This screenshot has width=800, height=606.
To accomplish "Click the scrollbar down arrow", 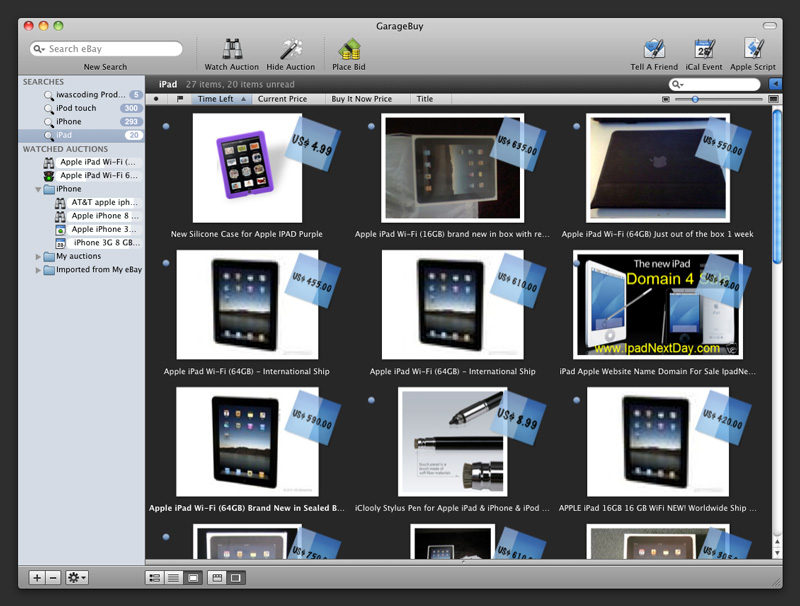I will (x=777, y=552).
